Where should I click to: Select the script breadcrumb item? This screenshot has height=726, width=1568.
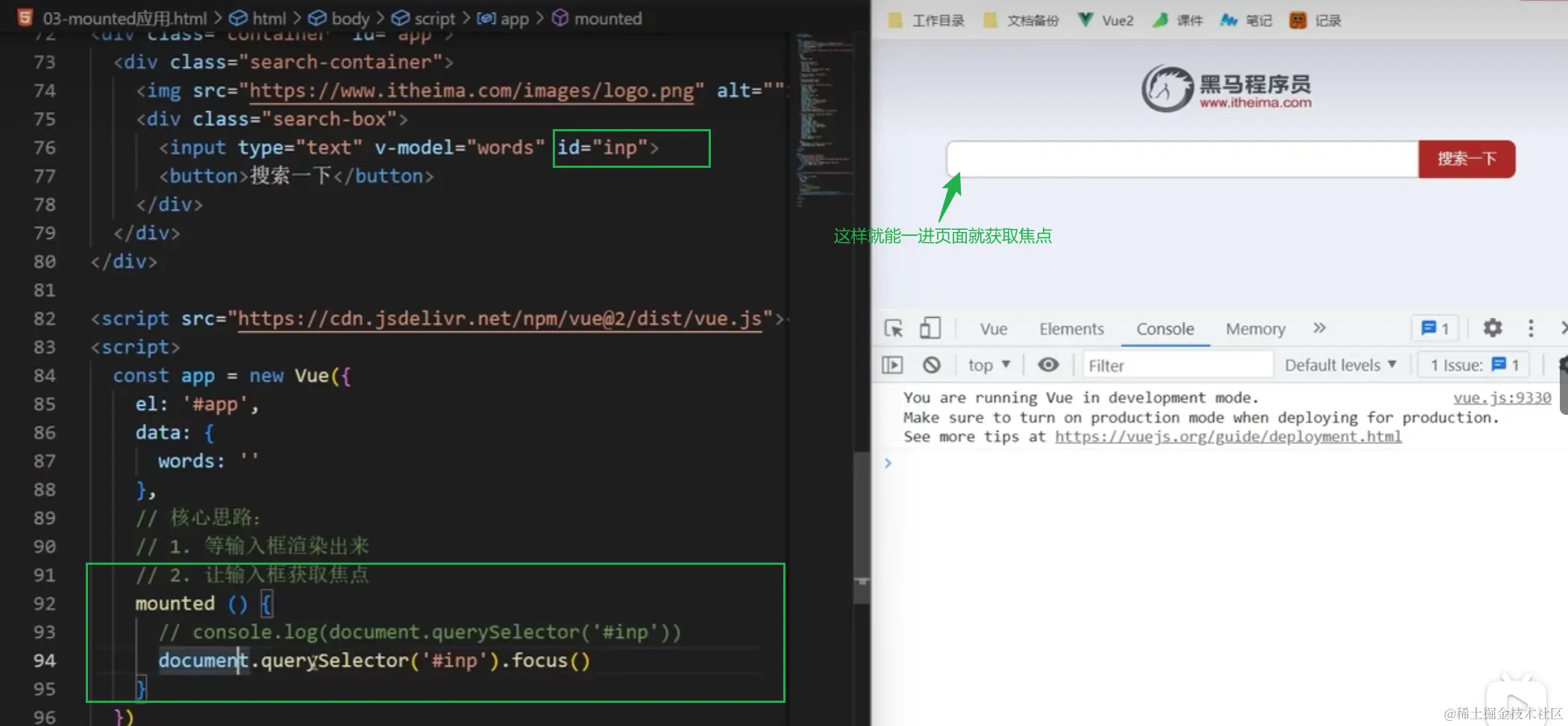(x=423, y=18)
